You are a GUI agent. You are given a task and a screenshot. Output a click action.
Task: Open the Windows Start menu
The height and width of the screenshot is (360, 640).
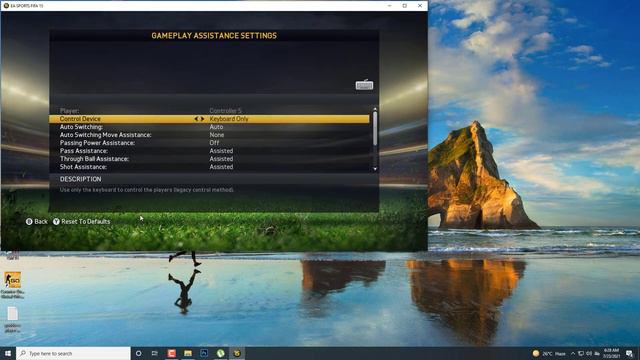click(8, 353)
